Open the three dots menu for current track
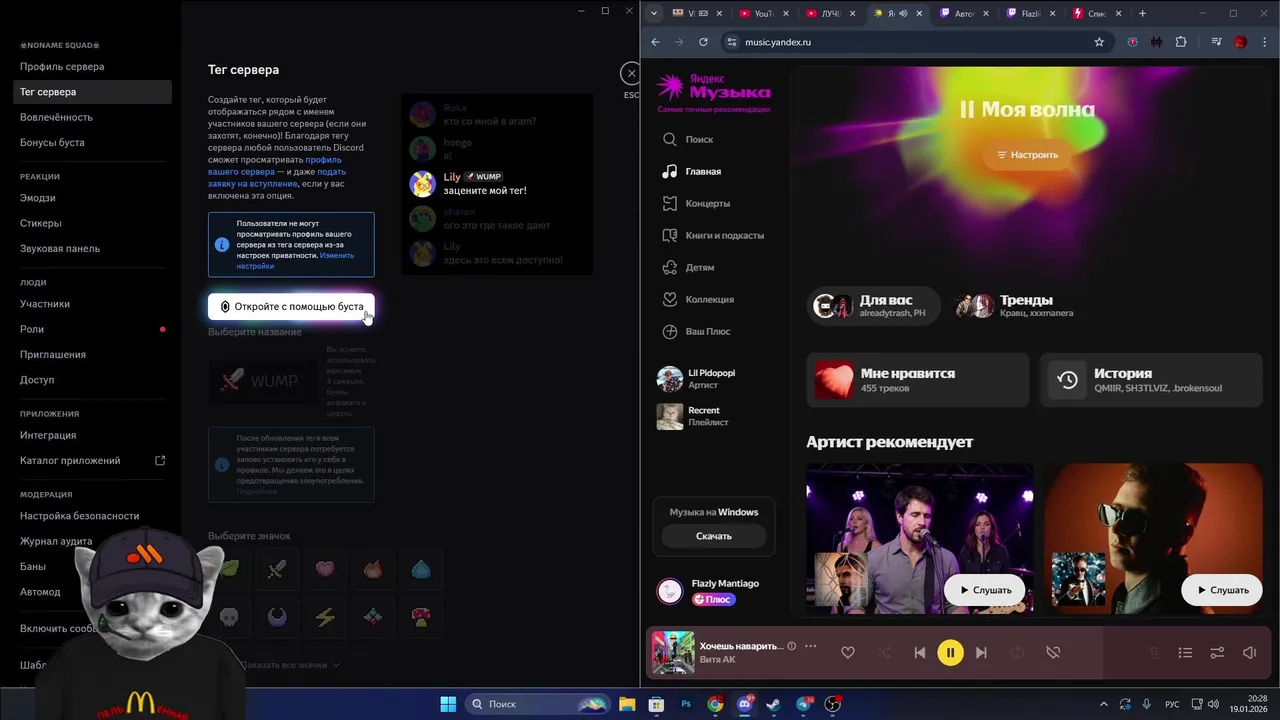This screenshot has width=1280, height=720. 811,646
